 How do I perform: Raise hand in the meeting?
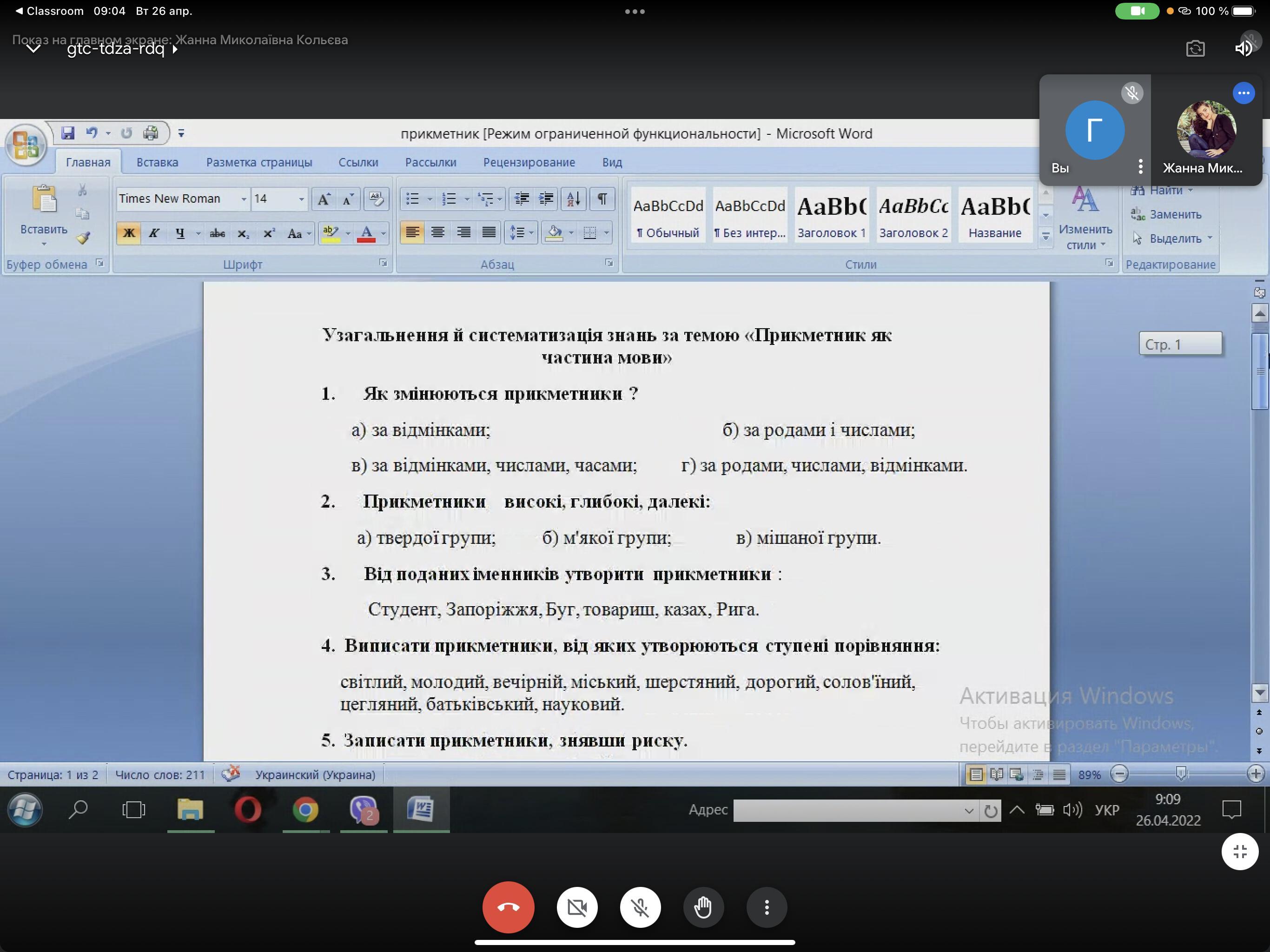tap(703, 907)
